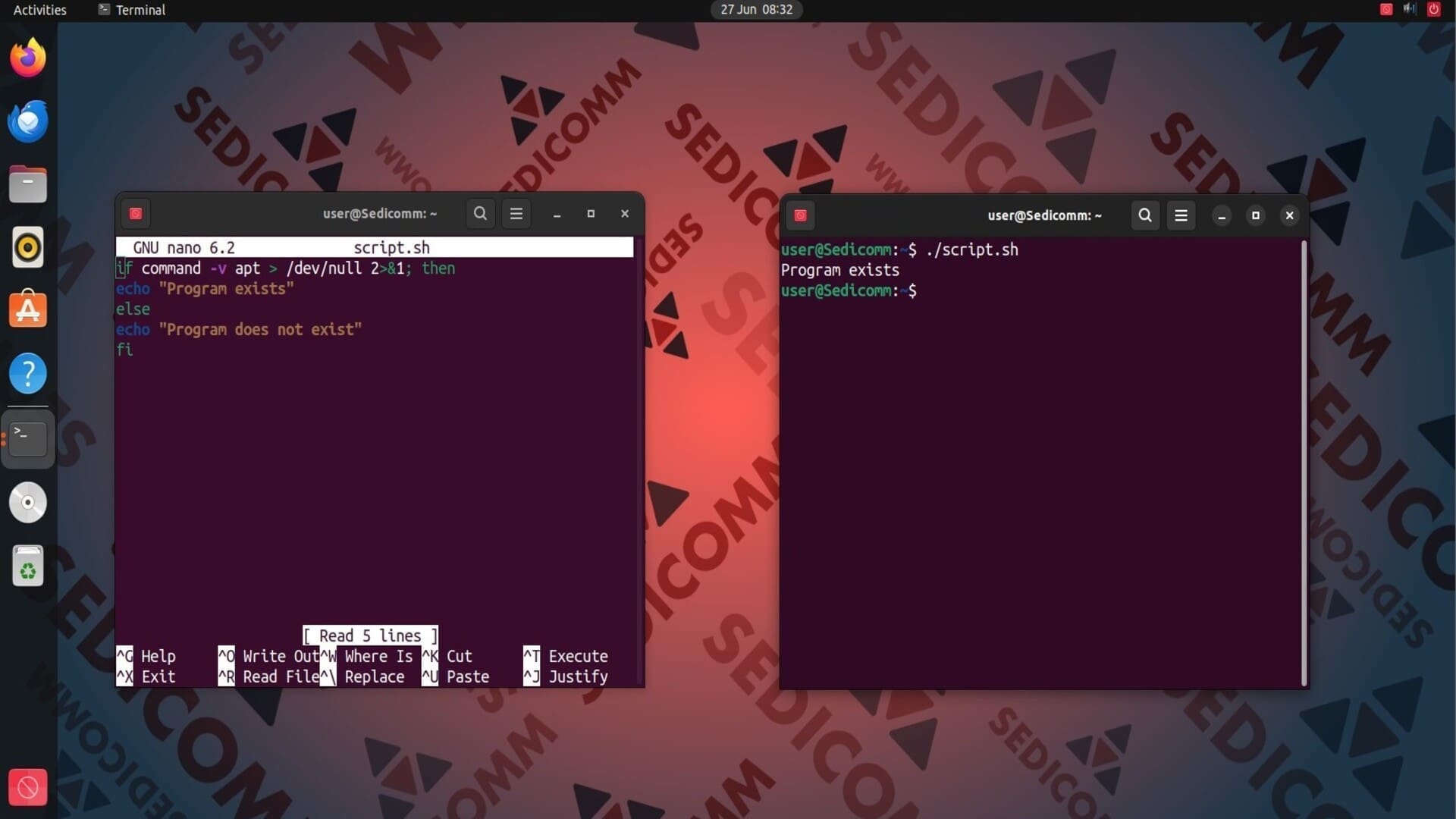Click Activities in the top bar

[39, 10]
